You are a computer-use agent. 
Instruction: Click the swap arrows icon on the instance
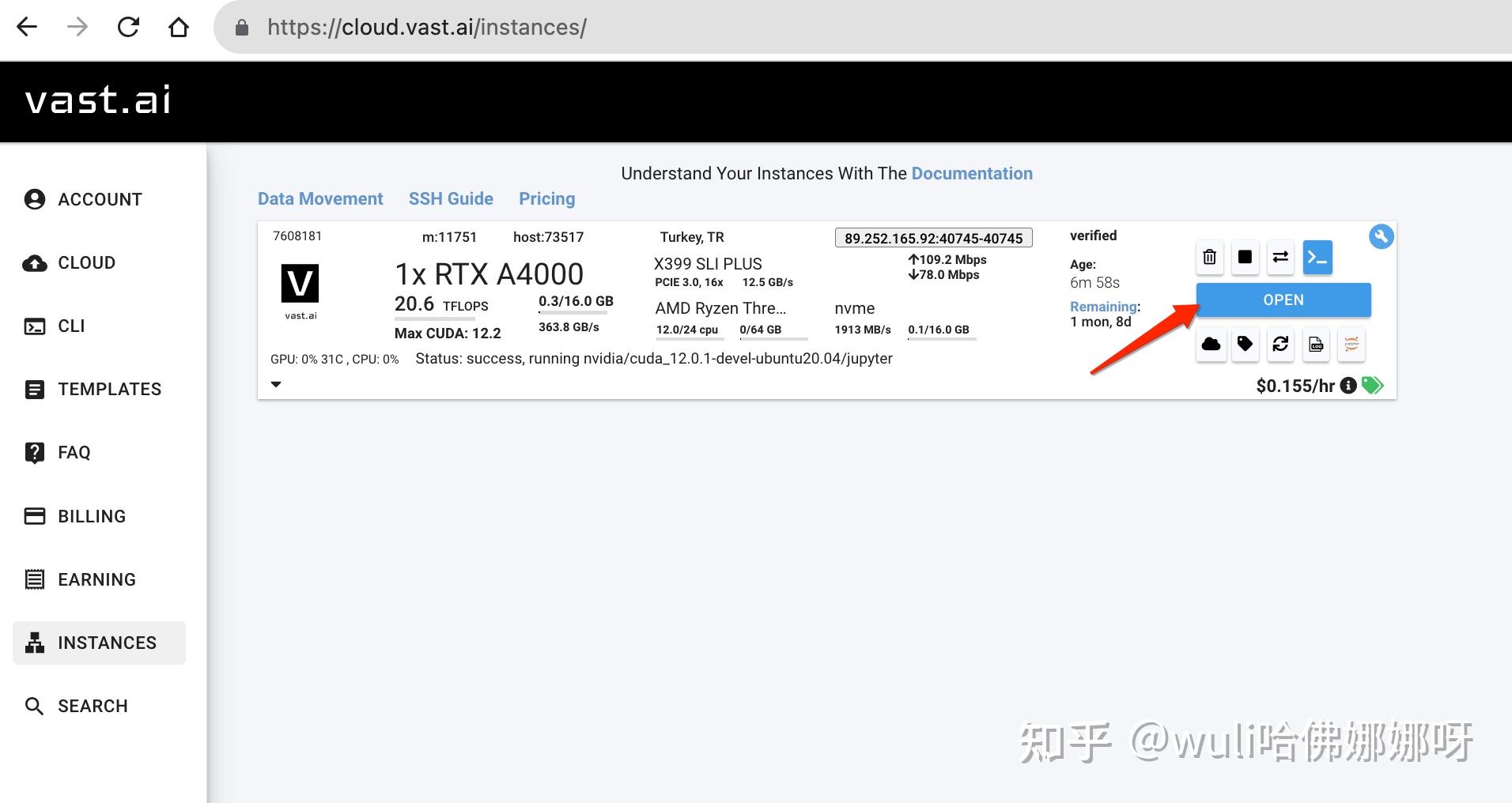(x=1281, y=257)
